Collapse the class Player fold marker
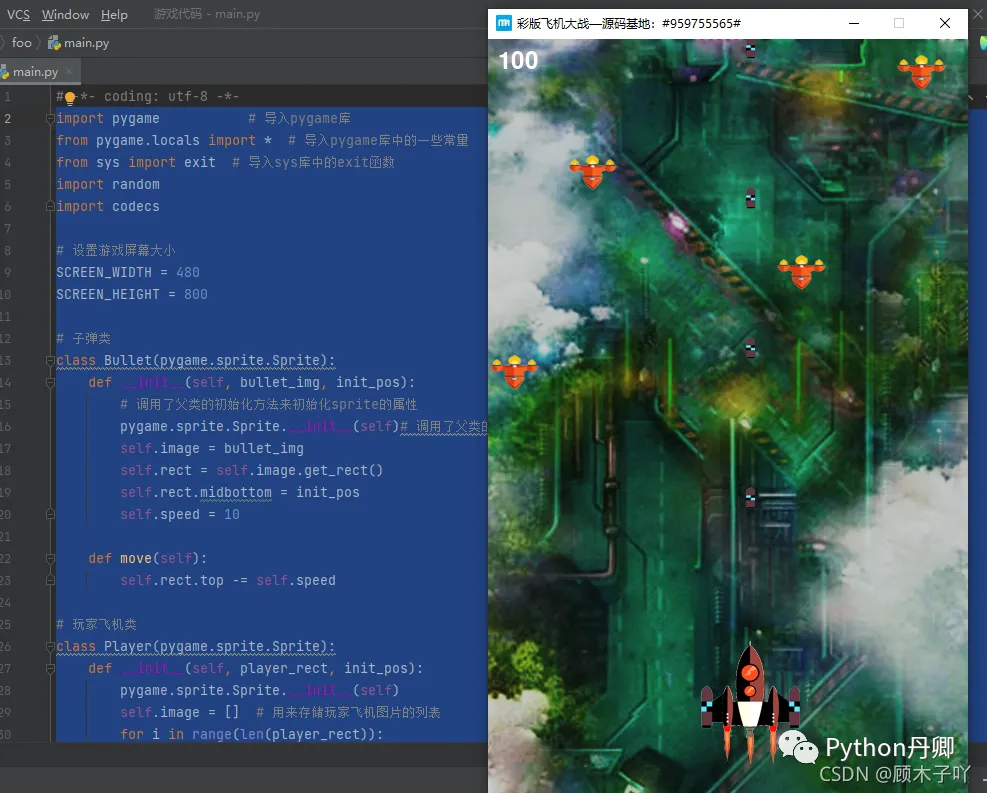This screenshot has height=793, width=987. click(50, 646)
